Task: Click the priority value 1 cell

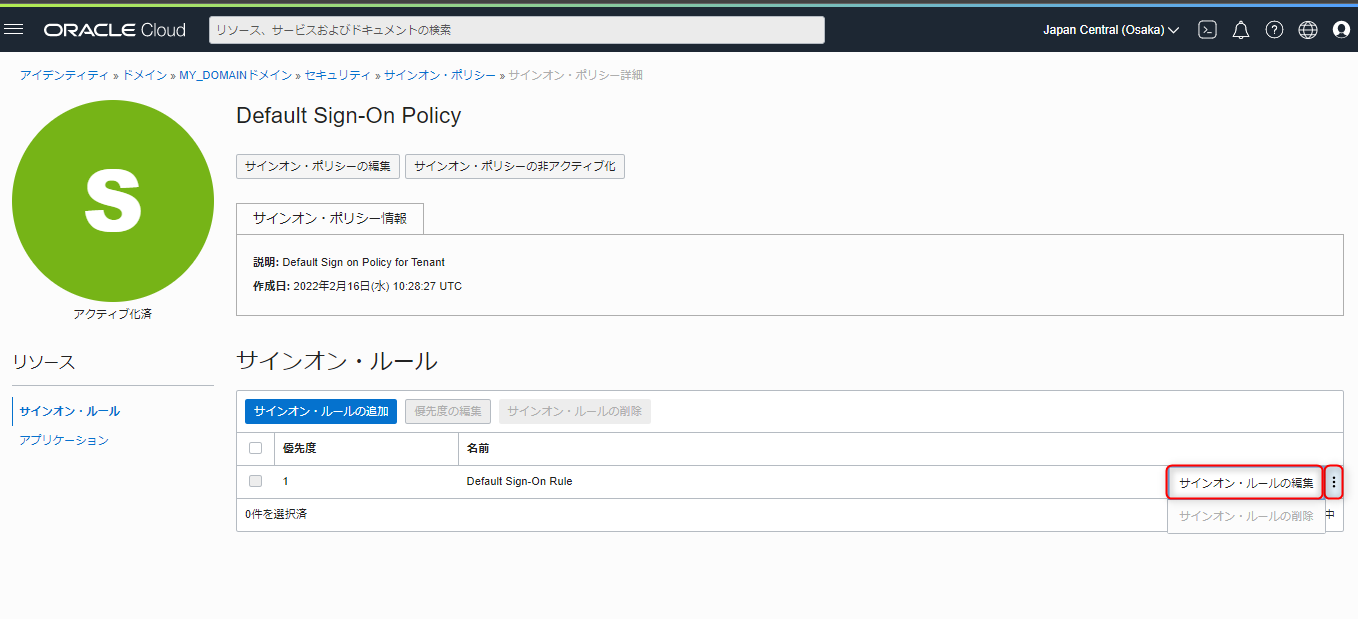Action: click(x=286, y=481)
